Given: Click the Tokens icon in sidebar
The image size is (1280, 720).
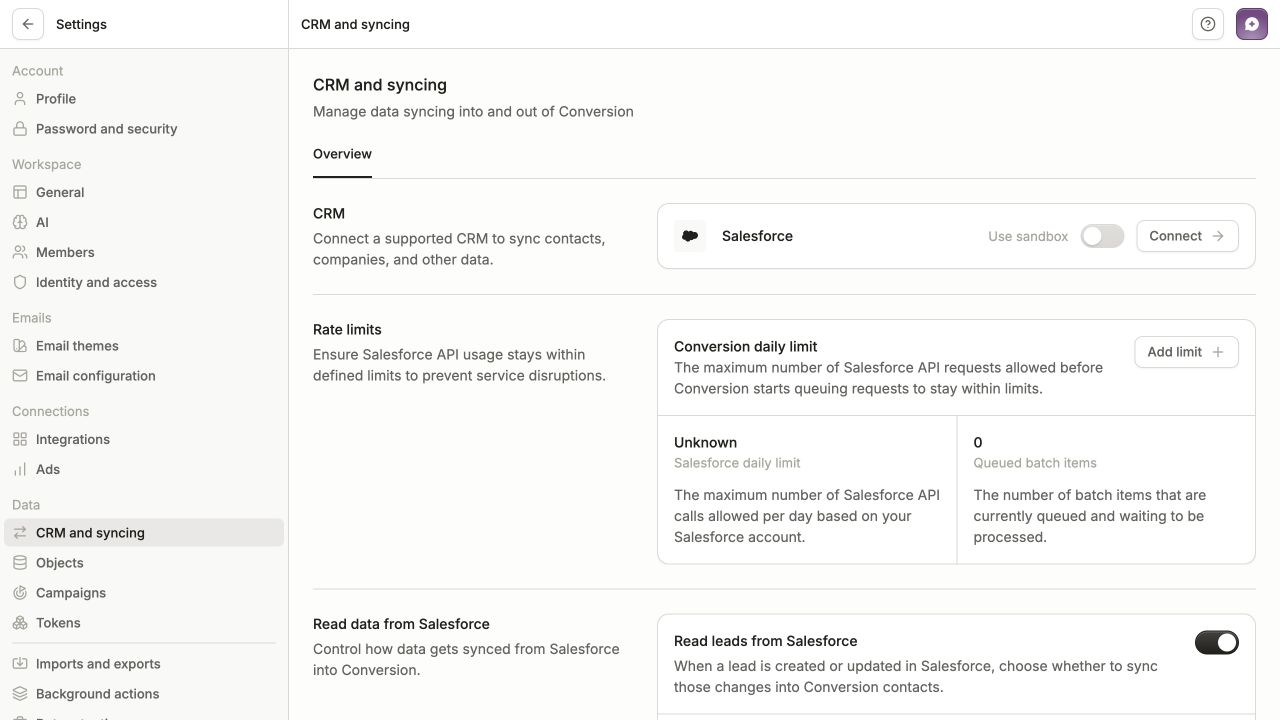Looking at the screenshot, I should (x=20, y=623).
